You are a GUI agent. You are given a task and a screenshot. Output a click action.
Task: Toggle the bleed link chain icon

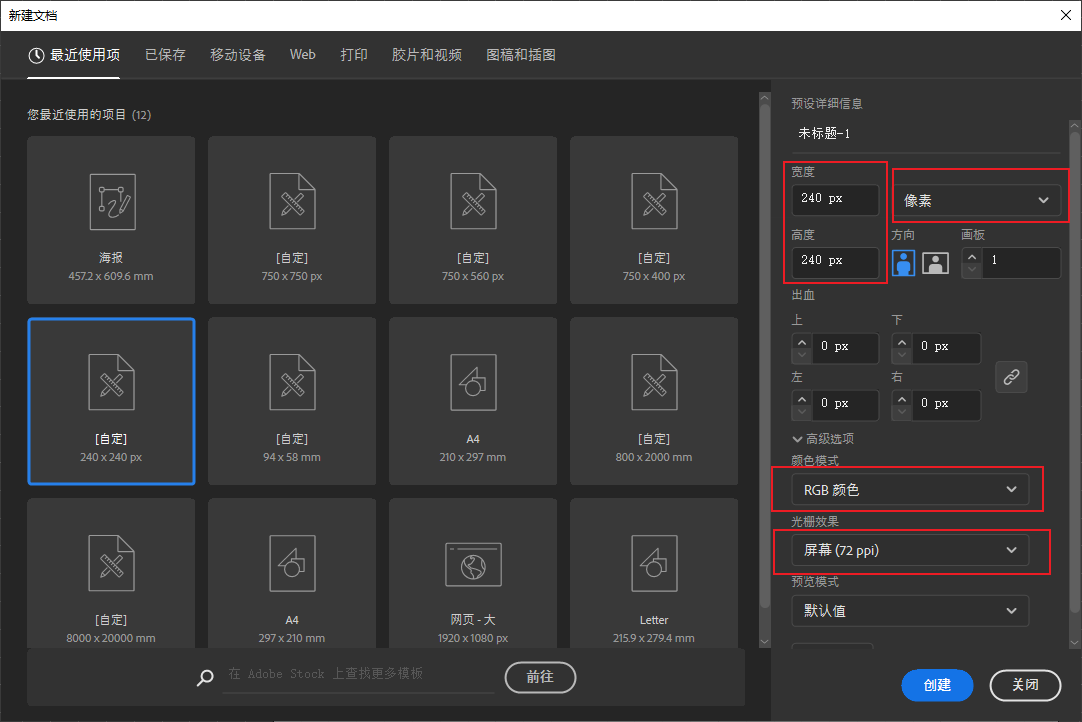tap(1011, 377)
